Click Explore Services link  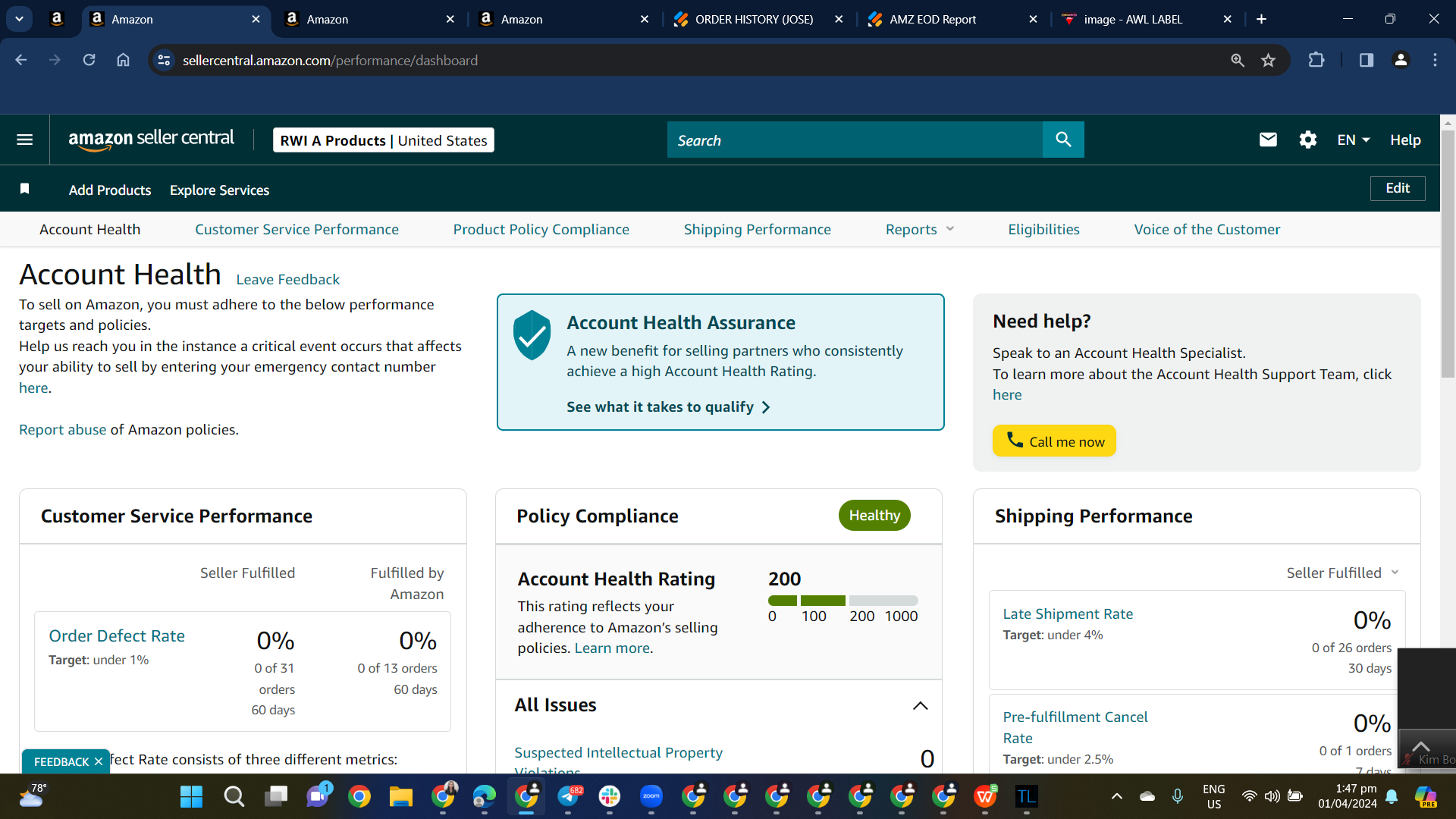click(x=219, y=190)
